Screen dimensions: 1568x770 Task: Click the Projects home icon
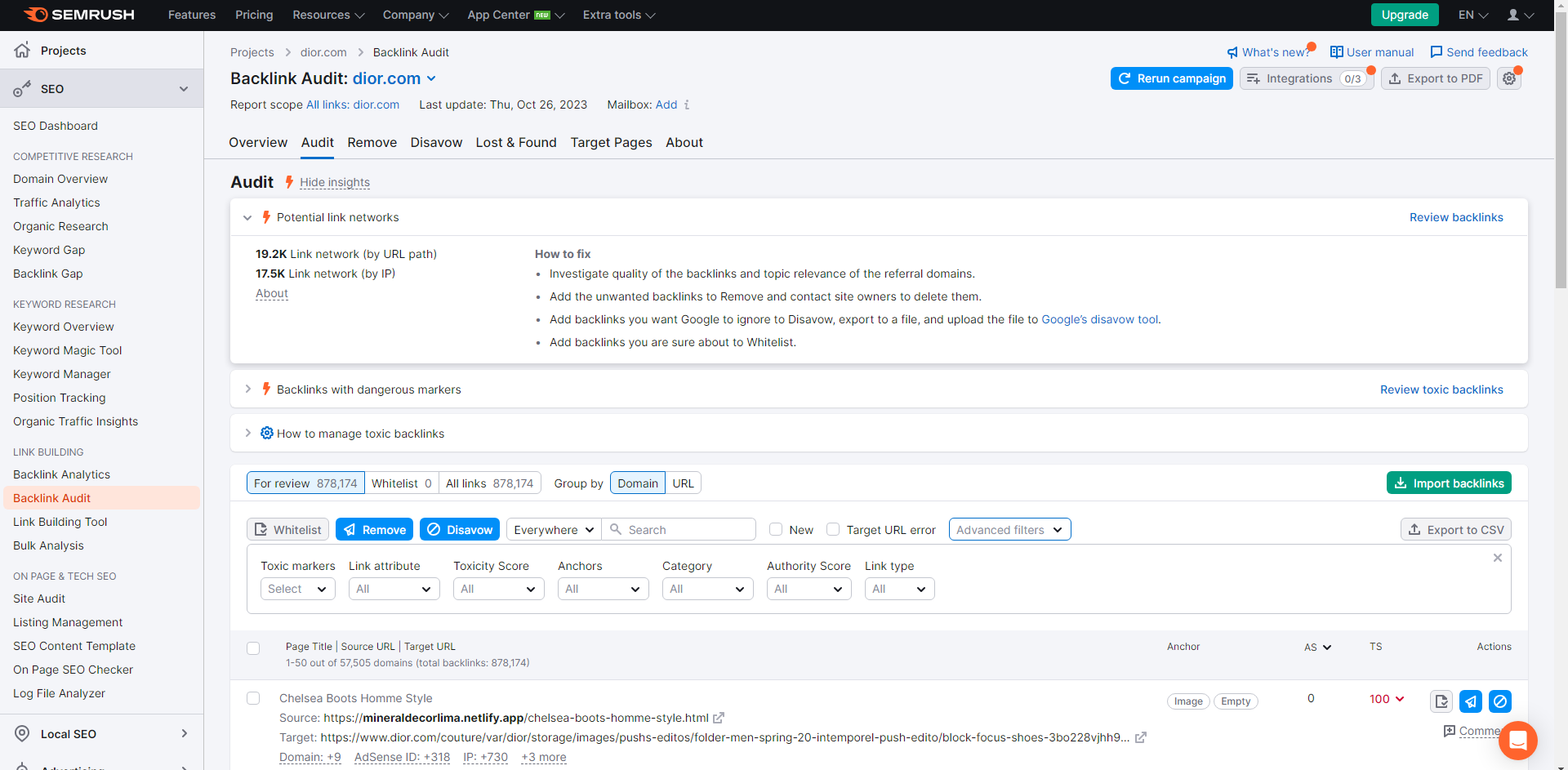click(x=22, y=50)
